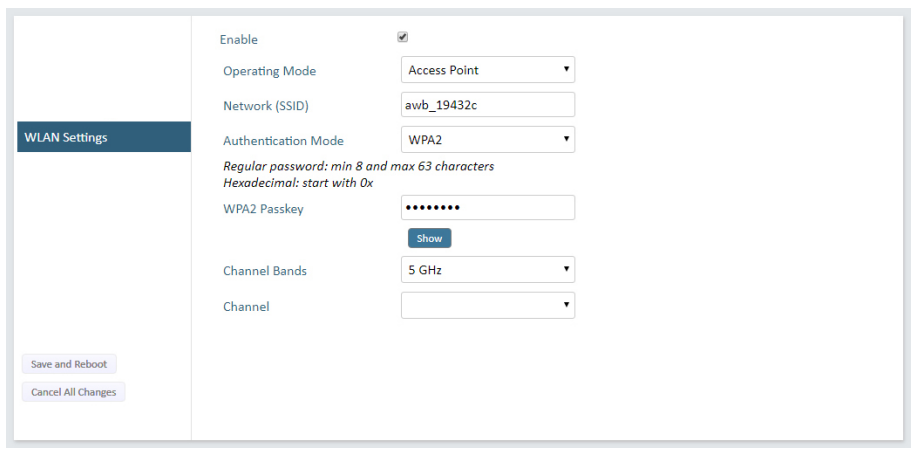918x451 pixels.
Task: Click the regular password length hint text
Action: click(x=358, y=166)
